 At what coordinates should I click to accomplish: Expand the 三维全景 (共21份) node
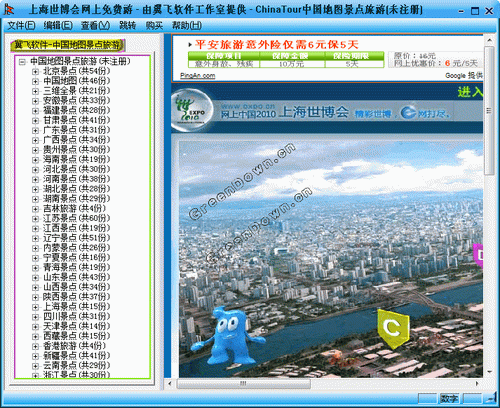35,91
